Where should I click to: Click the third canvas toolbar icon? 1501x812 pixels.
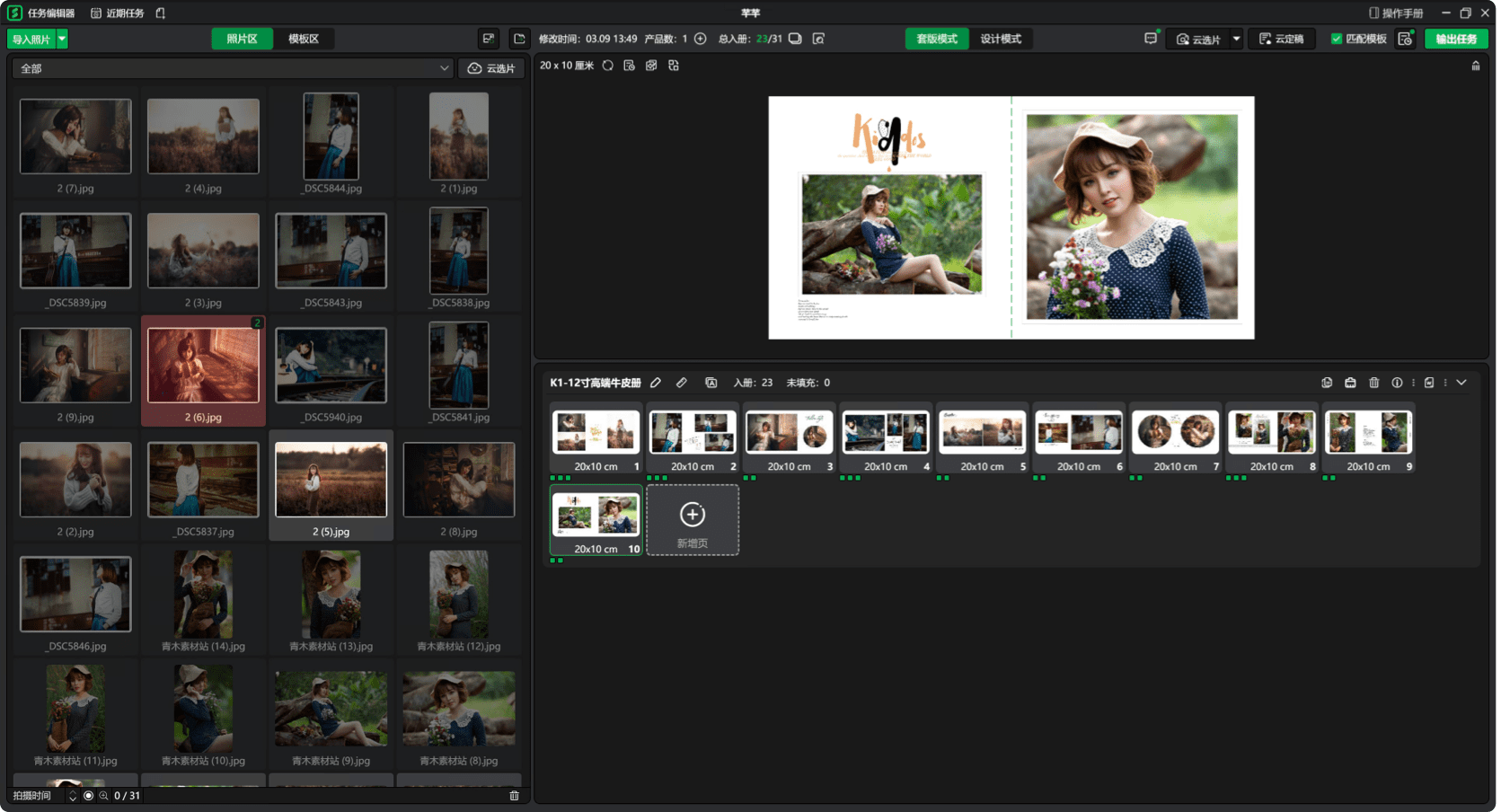tap(651, 66)
